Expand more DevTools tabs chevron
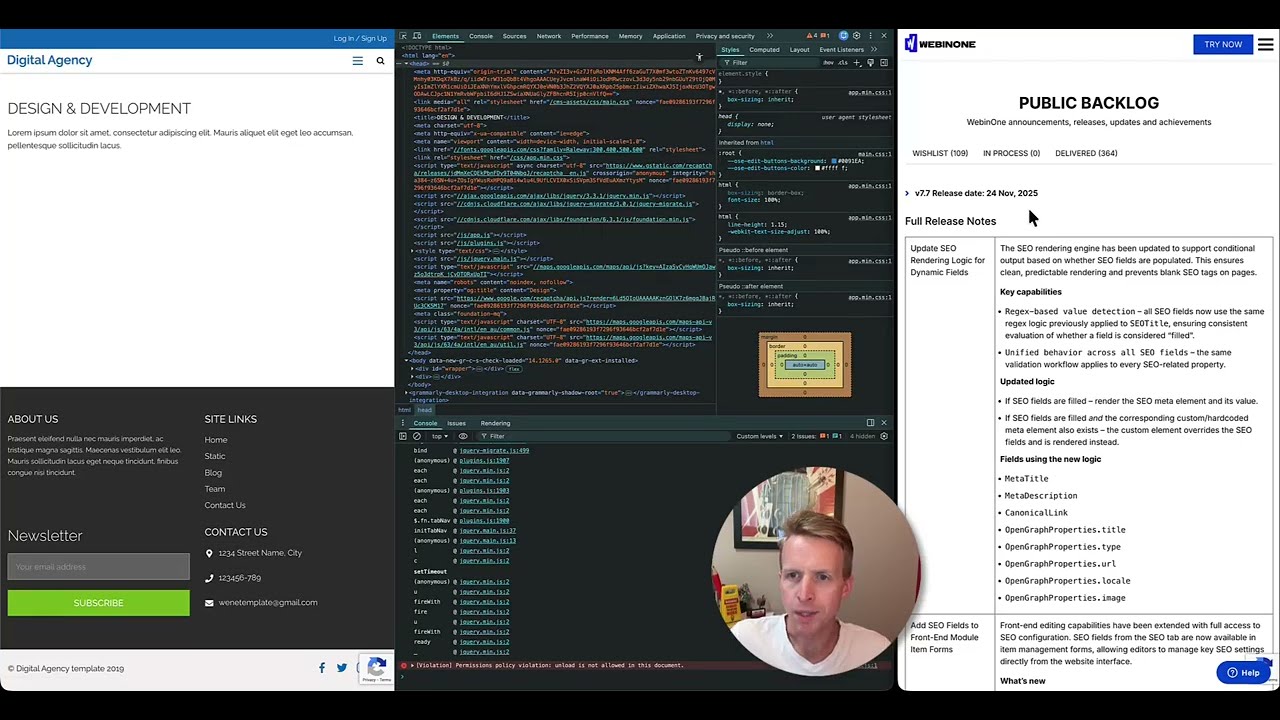Viewport: 1280px width, 720px height. (x=769, y=36)
